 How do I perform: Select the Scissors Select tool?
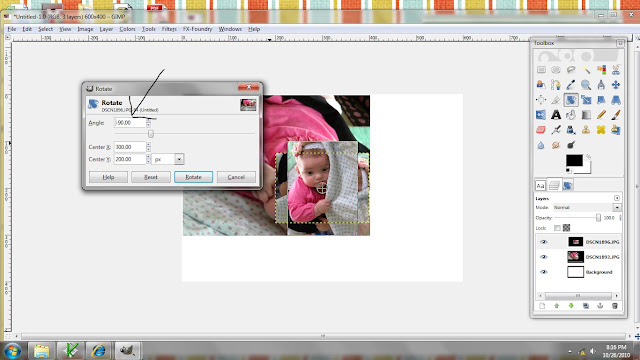click(616, 70)
